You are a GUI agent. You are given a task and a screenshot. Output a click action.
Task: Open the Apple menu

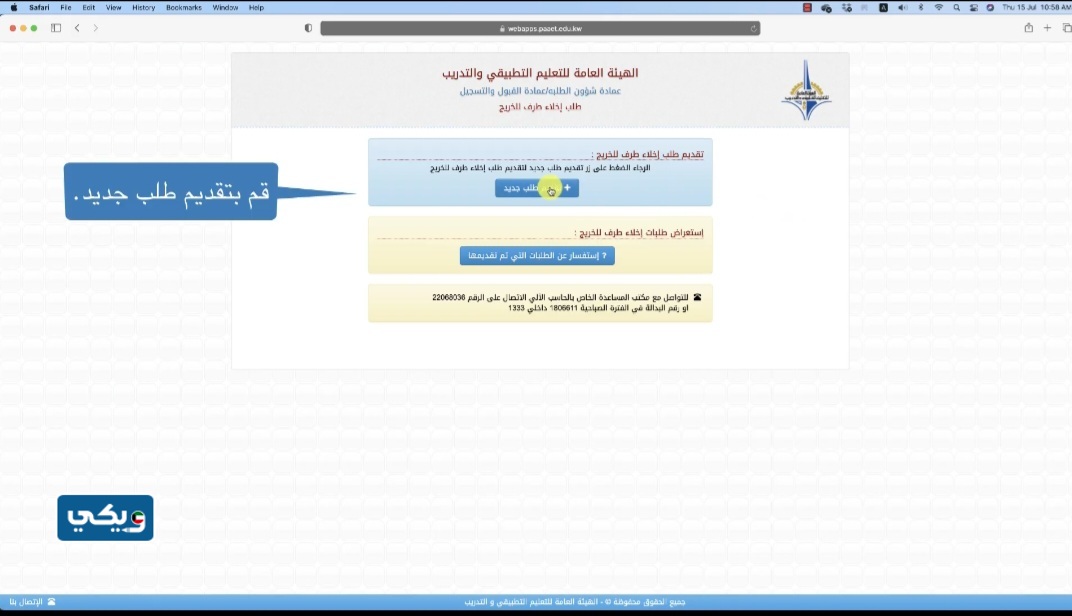[x=13, y=7]
